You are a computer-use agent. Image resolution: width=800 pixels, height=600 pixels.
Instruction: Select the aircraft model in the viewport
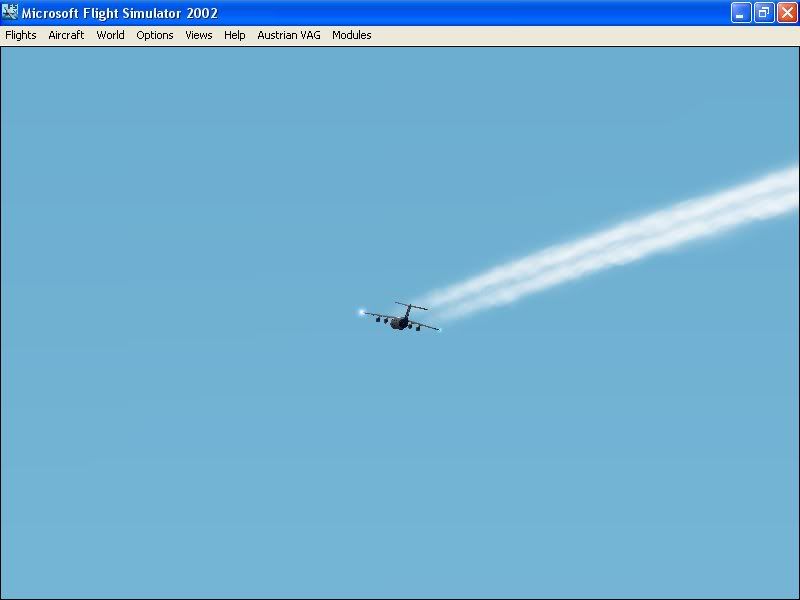click(400, 318)
